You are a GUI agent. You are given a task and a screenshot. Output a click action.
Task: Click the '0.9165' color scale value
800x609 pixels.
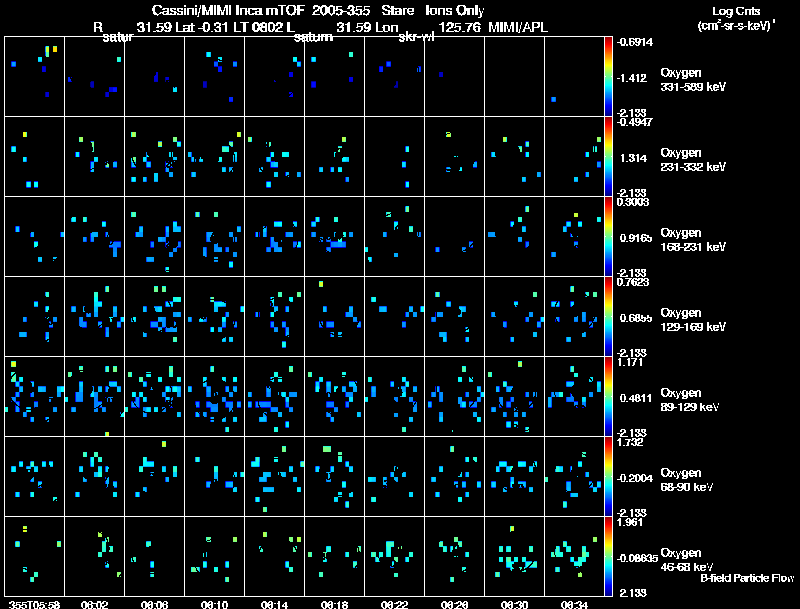click(634, 238)
